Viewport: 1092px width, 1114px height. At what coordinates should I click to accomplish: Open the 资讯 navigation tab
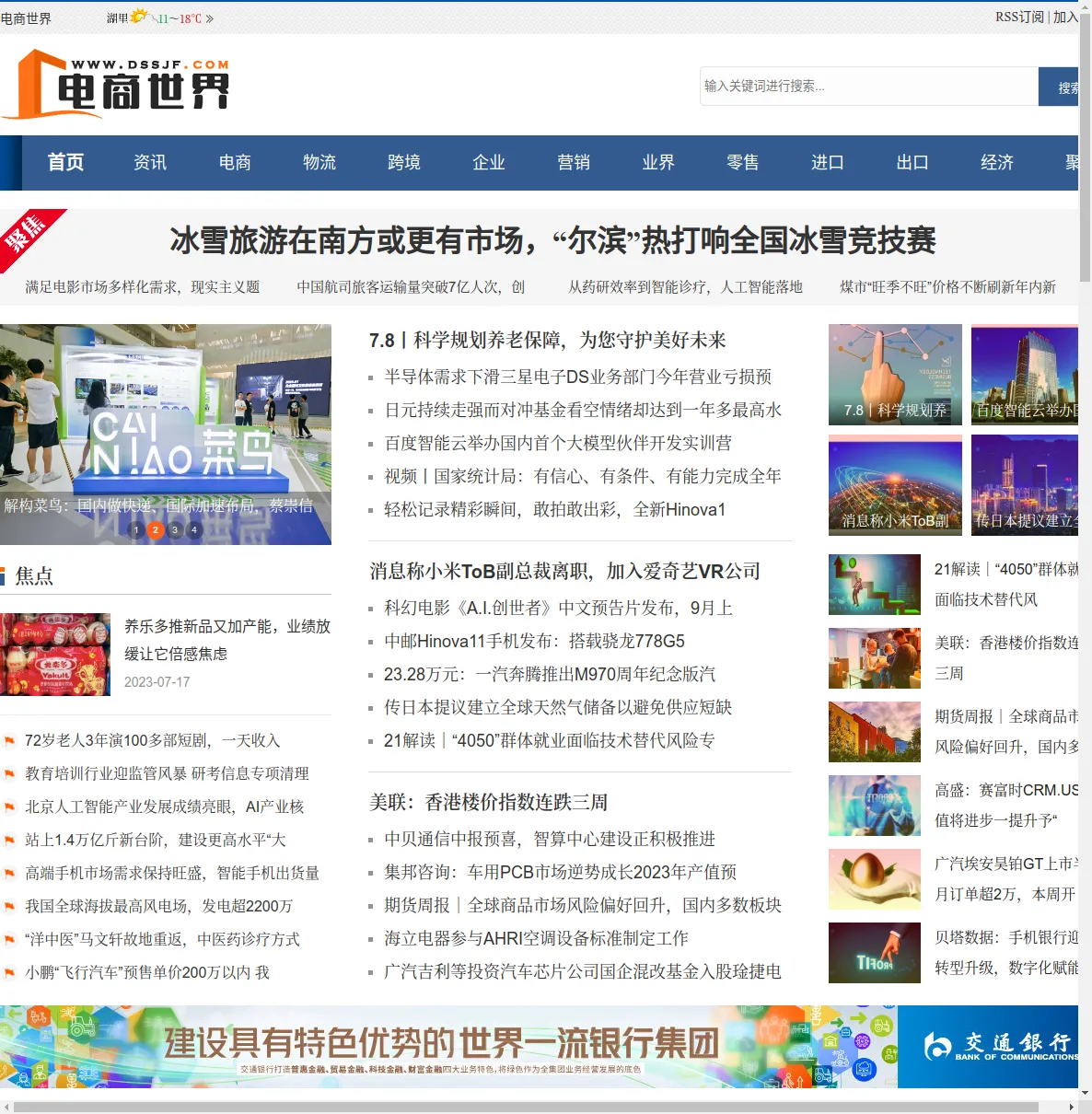click(x=150, y=162)
